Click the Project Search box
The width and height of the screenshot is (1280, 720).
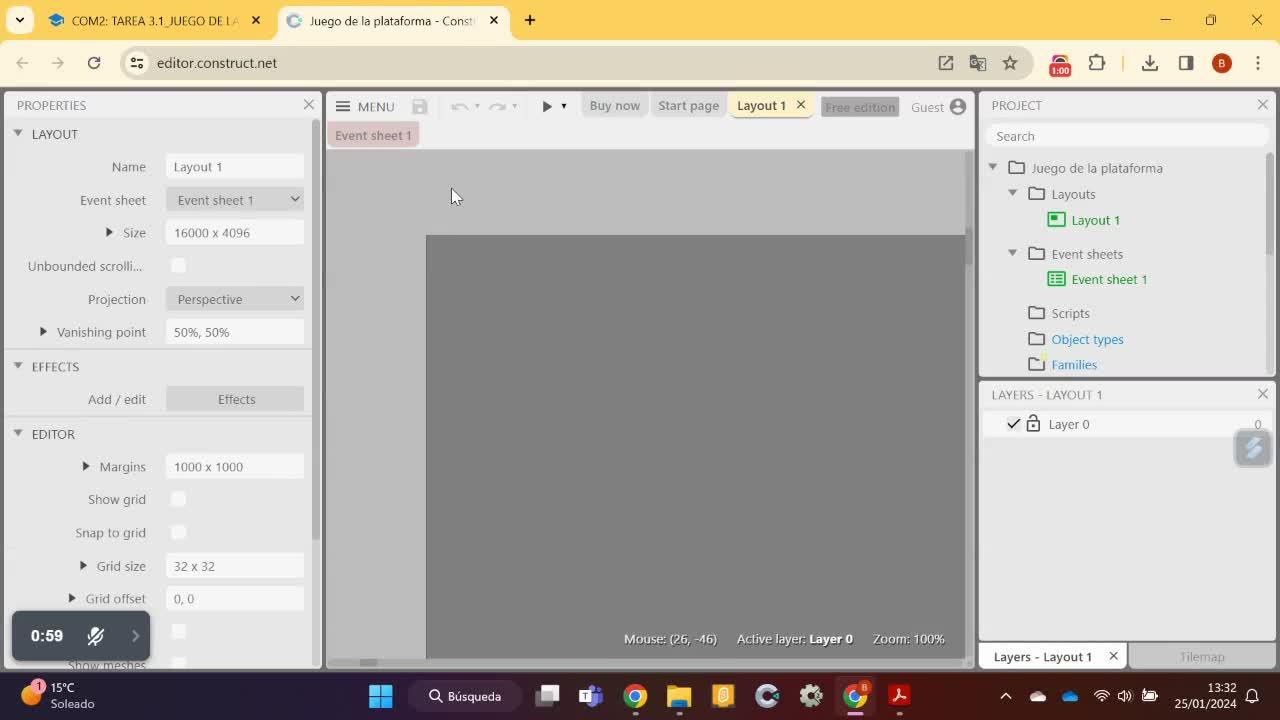tap(1126, 136)
